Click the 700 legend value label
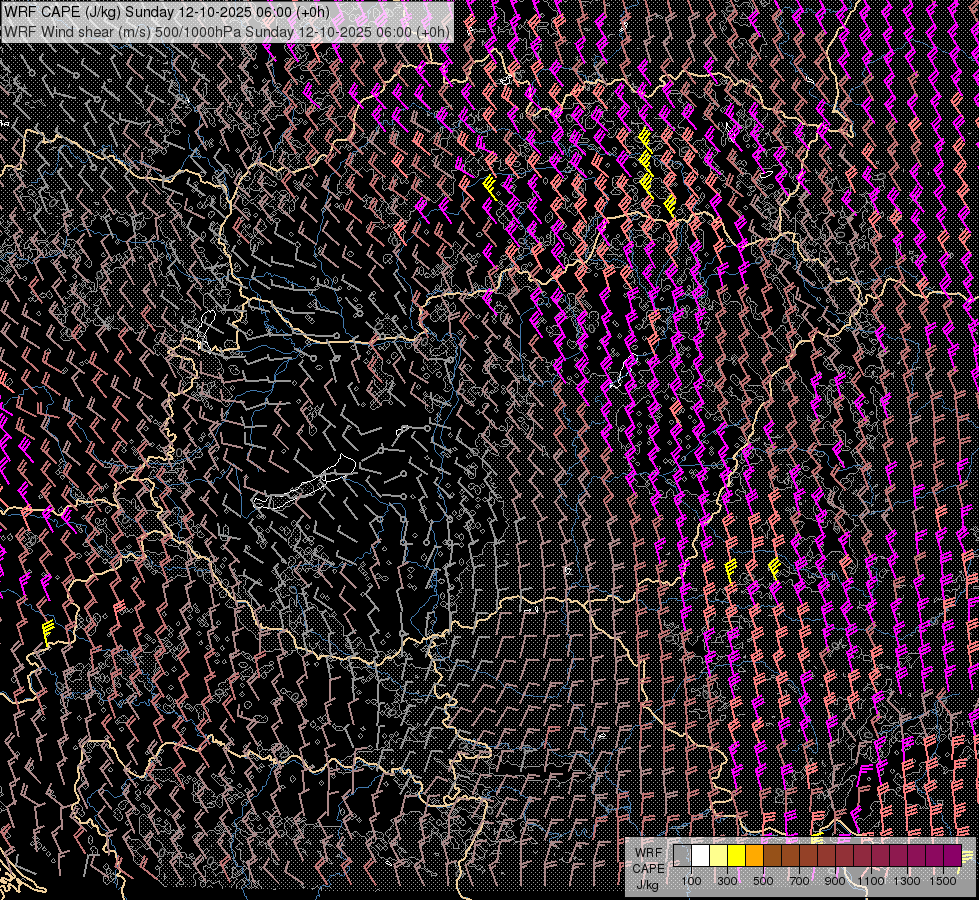This screenshot has height=900, width=979. click(799, 881)
